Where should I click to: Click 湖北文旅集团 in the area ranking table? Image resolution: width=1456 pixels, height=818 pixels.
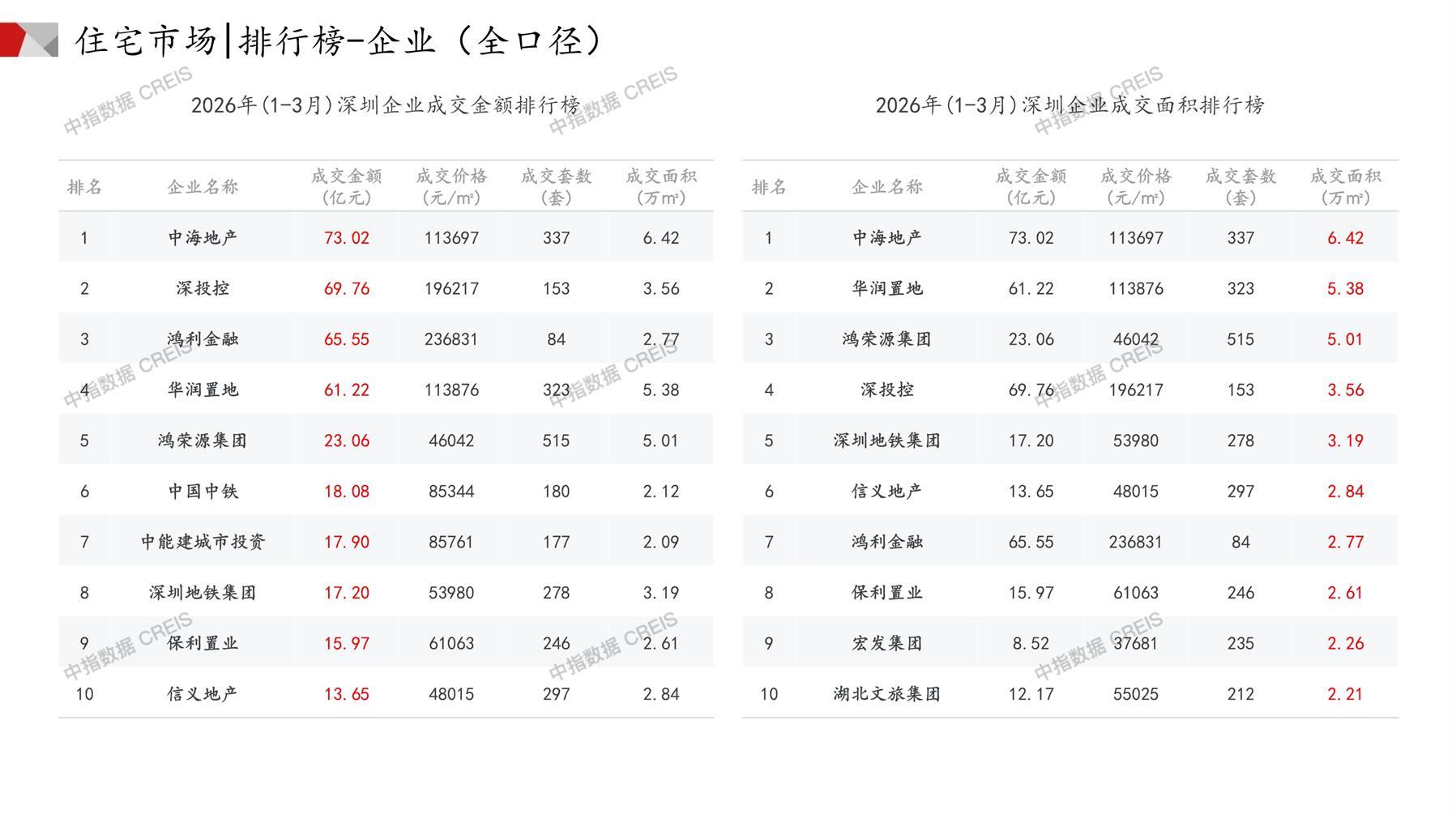click(x=887, y=694)
